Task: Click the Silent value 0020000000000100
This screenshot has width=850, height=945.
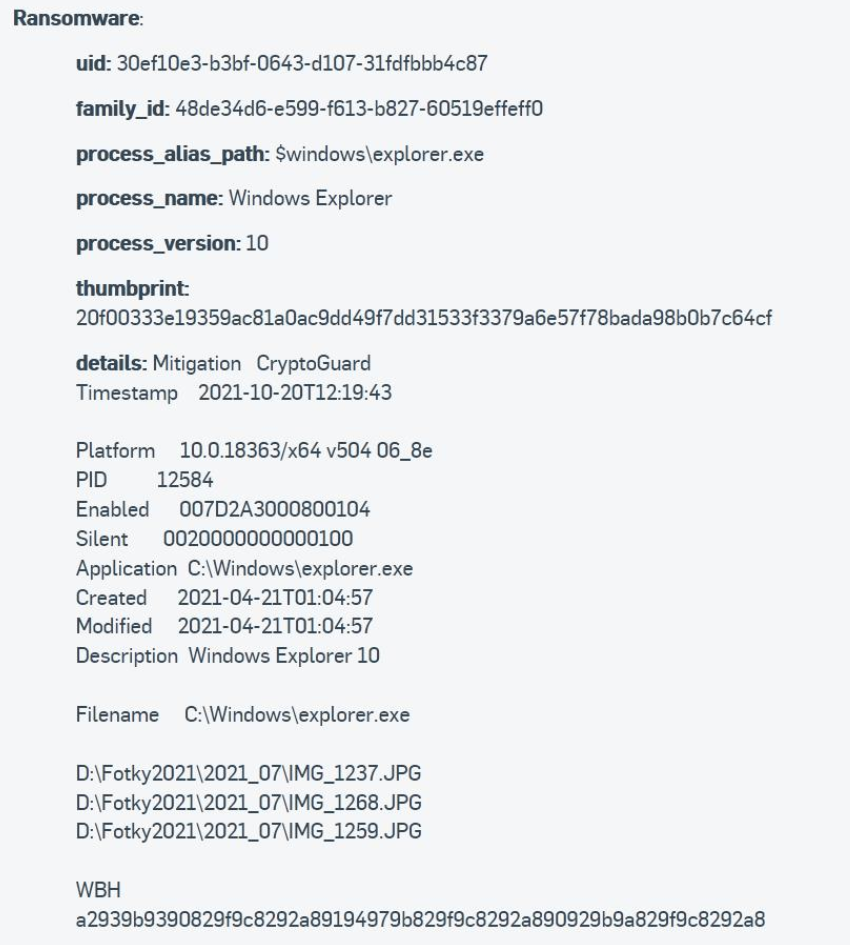Action: pos(258,538)
